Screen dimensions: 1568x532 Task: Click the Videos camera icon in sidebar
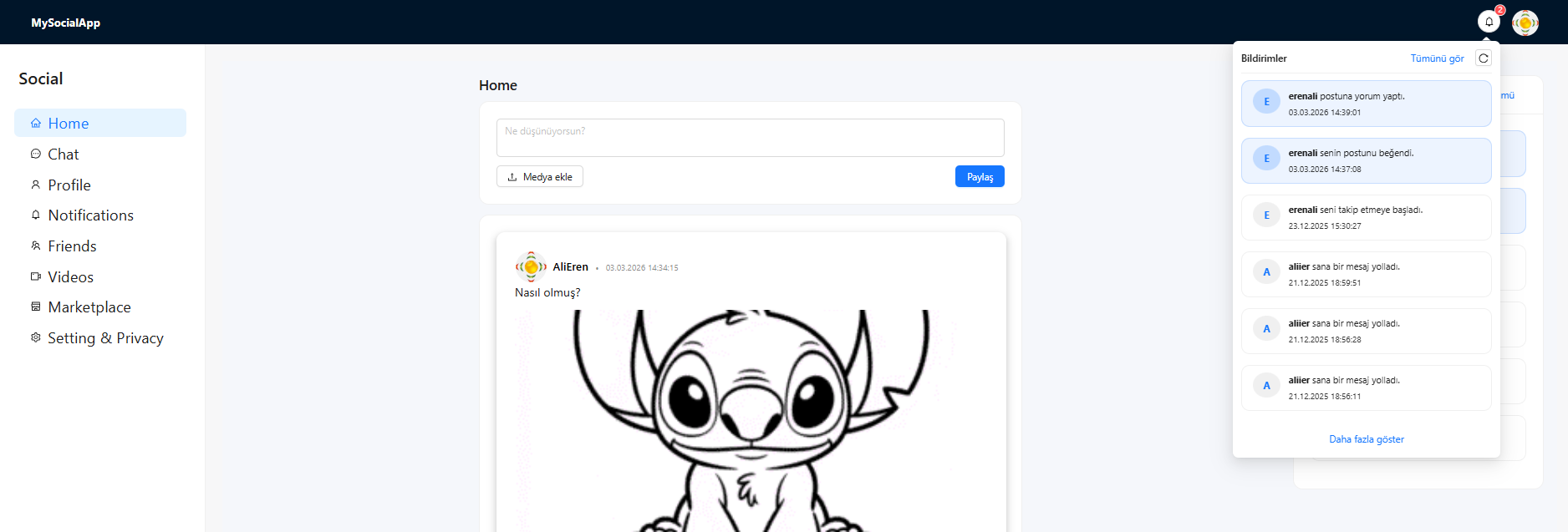pyautogui.click(x=36, y=276)
